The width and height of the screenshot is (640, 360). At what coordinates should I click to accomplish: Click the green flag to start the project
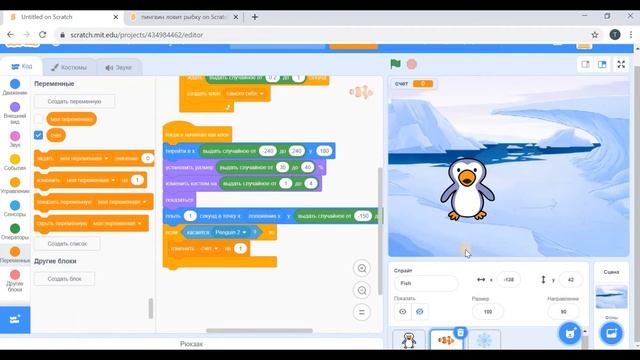tap(395, 64)
